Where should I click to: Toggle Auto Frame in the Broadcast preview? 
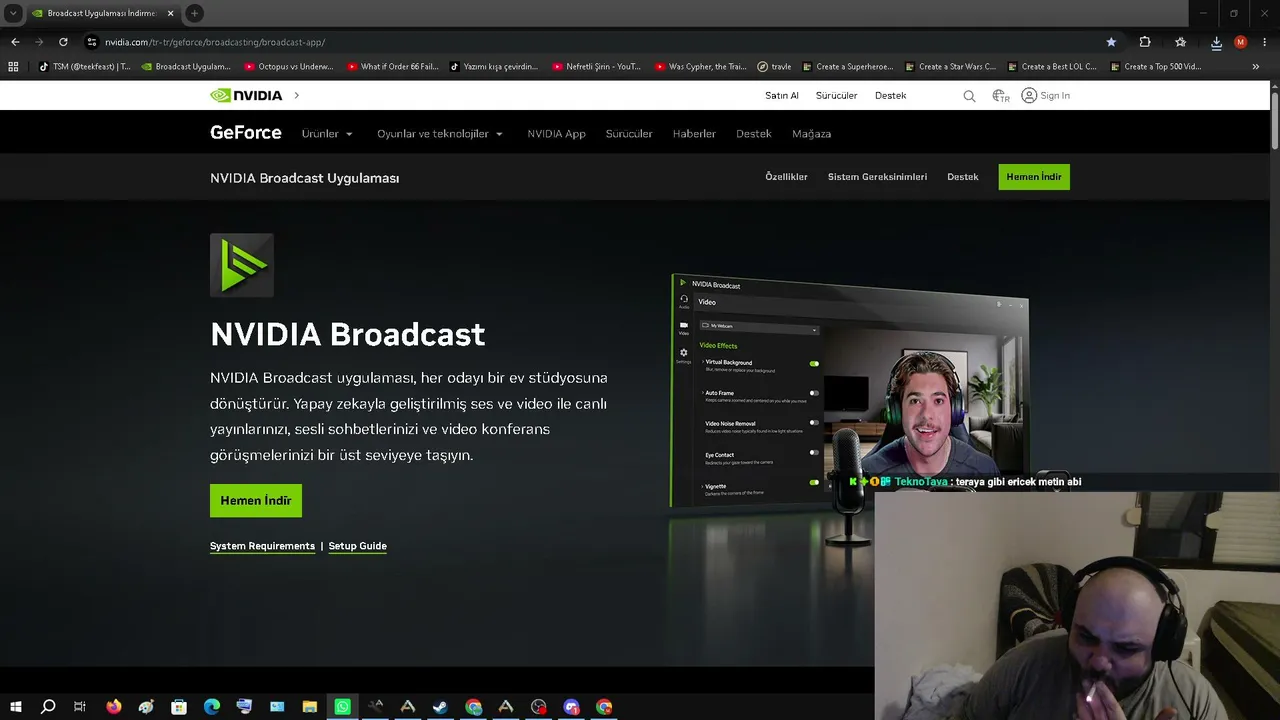(x=814, y=393)
